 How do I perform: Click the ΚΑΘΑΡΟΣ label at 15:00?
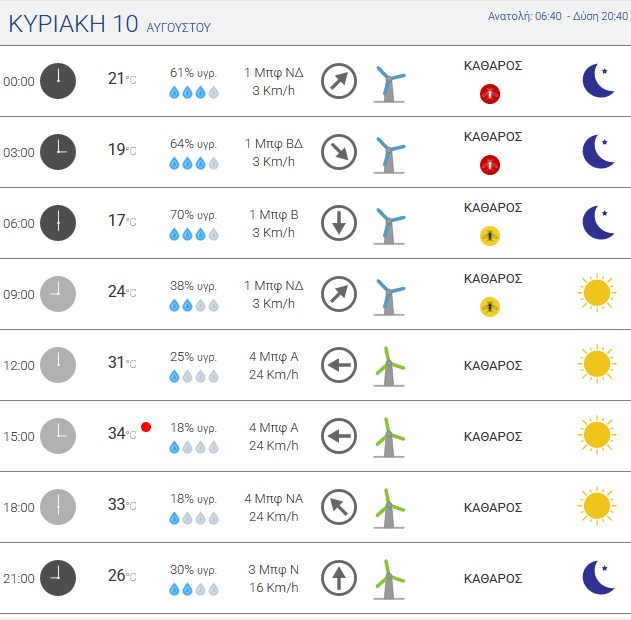(x=493, y=437)
